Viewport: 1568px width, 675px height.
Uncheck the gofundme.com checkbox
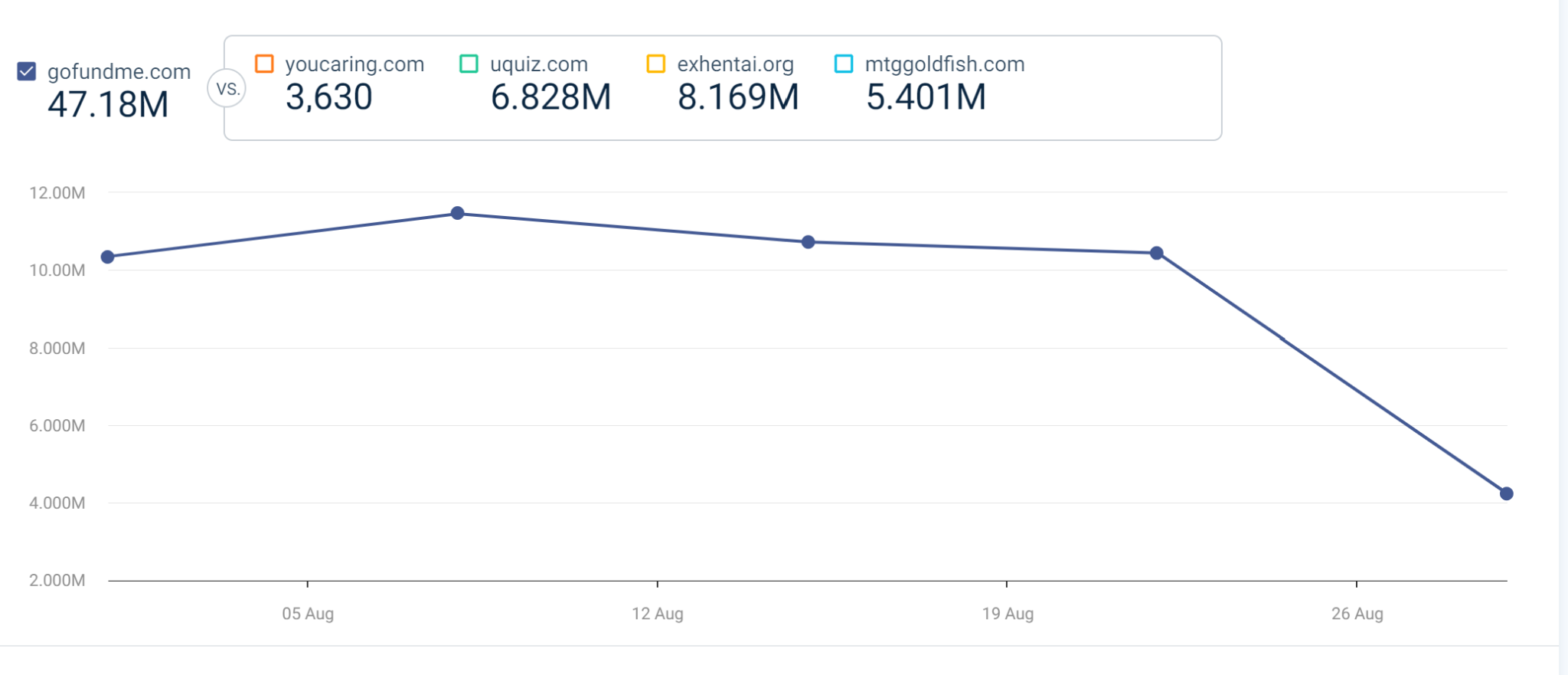click(x=27, y=71)
